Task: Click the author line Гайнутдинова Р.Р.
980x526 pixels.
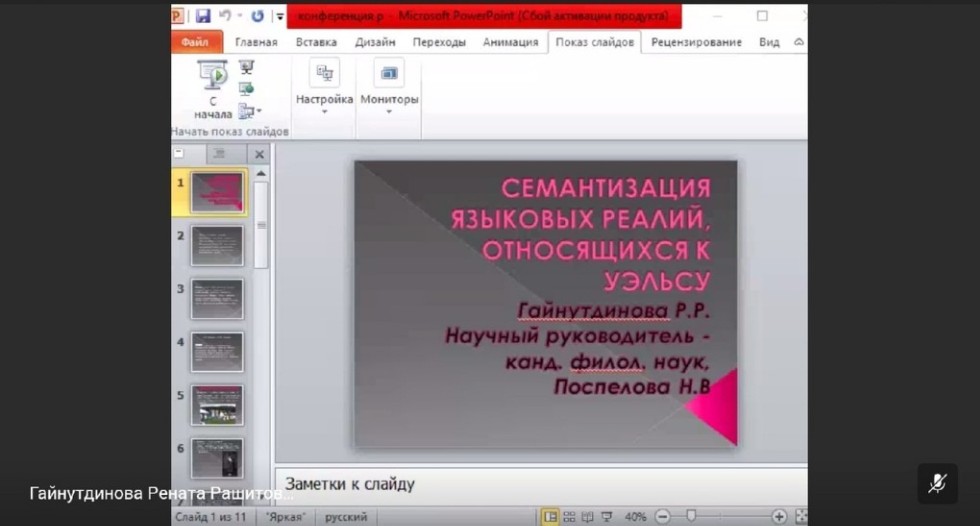Action: (x=613, y=310)
